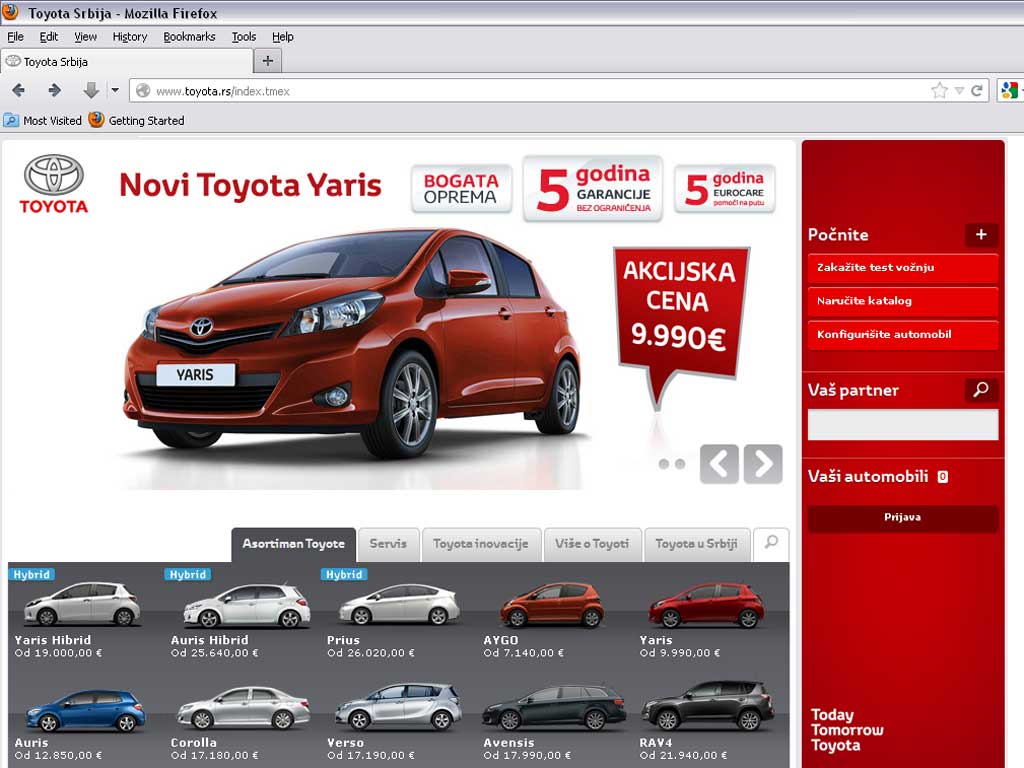Viewport: 1024px width, 768px height.
Task: Click the Hybrid badge on Prius
Action: pos(344,574)
